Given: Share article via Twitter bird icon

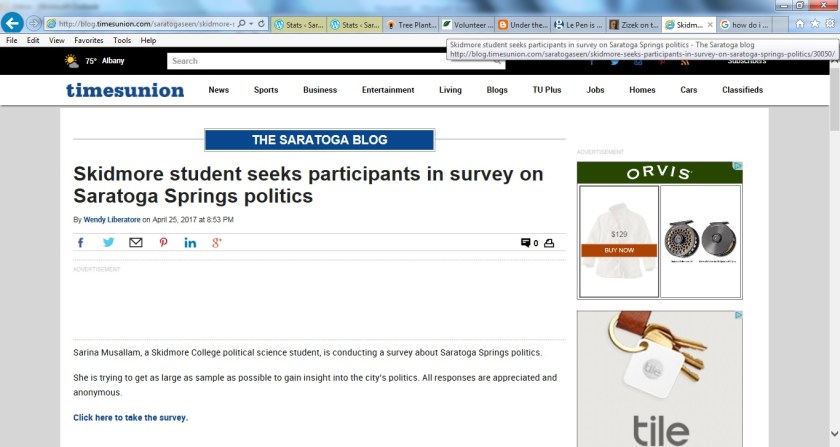Looking at the screenshot, I should click(108, 243).
